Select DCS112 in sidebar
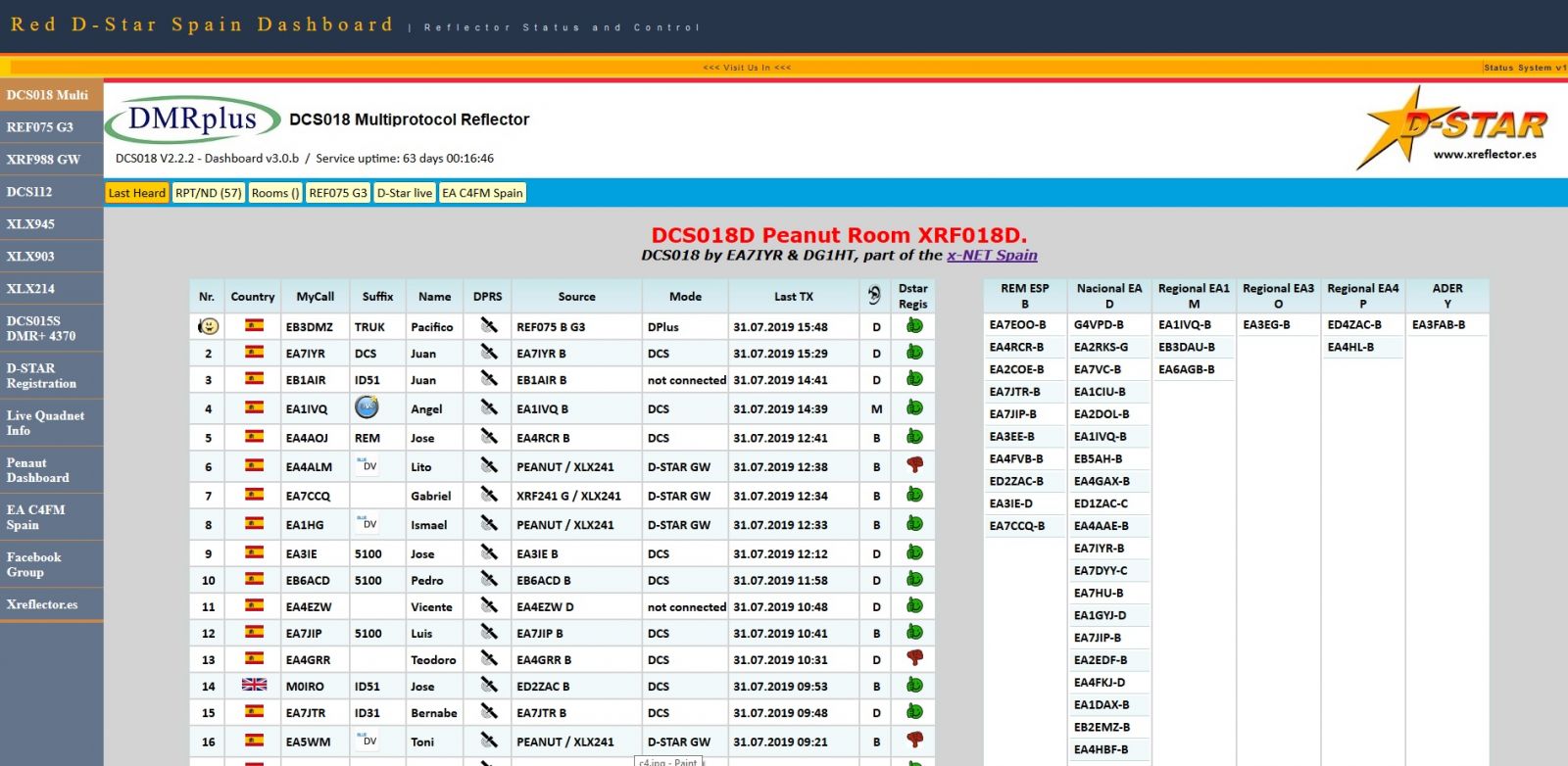The width and height of the screenshot is (1568, 766). pyautogui.click(x=51, y=192)
